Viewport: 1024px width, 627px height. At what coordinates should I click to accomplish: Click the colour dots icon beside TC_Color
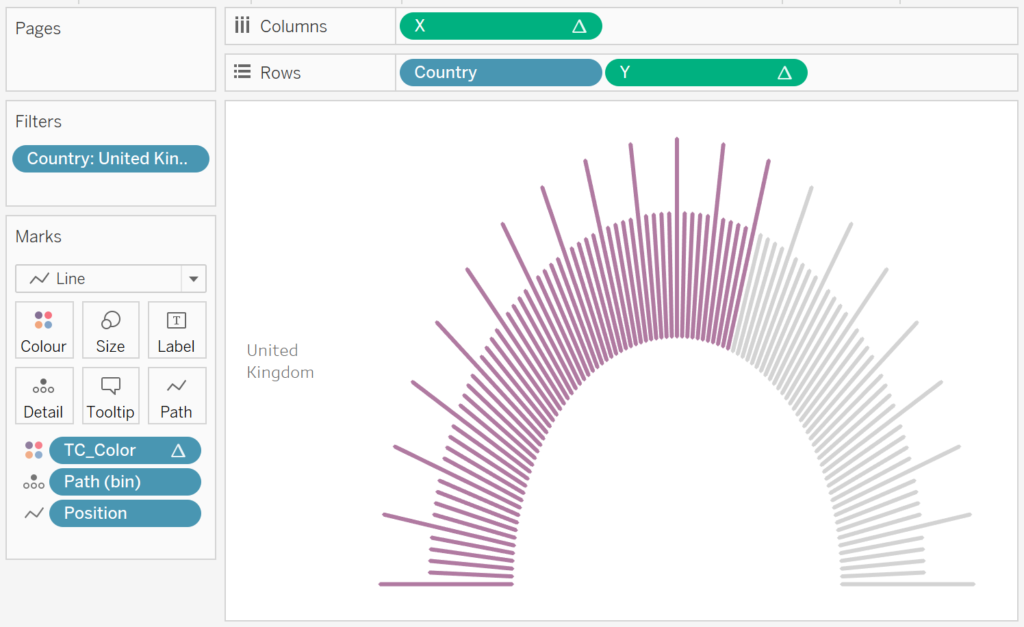[34, 450]
